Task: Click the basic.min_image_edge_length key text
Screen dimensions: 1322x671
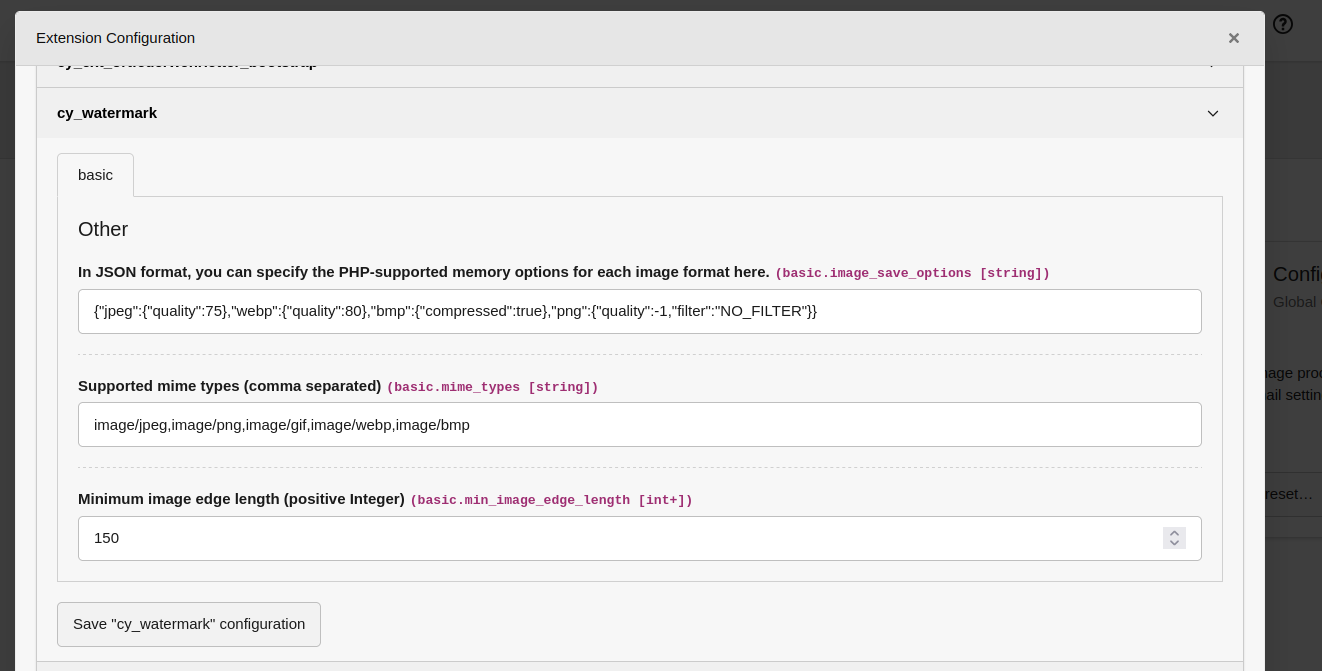Action: pos(551,500)
